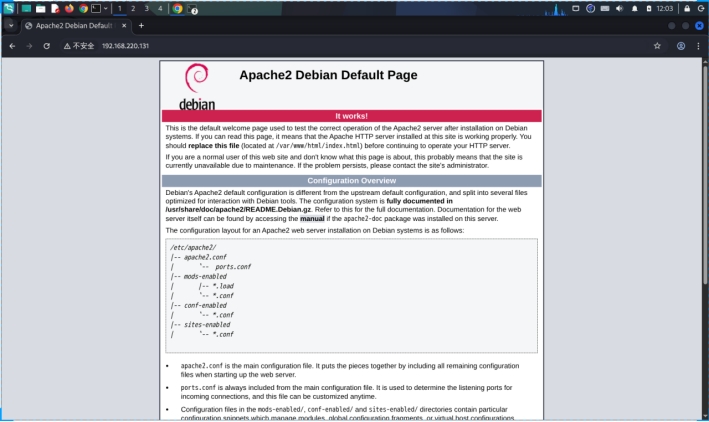Bookmark this page with the star icon
Image resolution: width=709 pixels, height=422 pixels.
657,46
